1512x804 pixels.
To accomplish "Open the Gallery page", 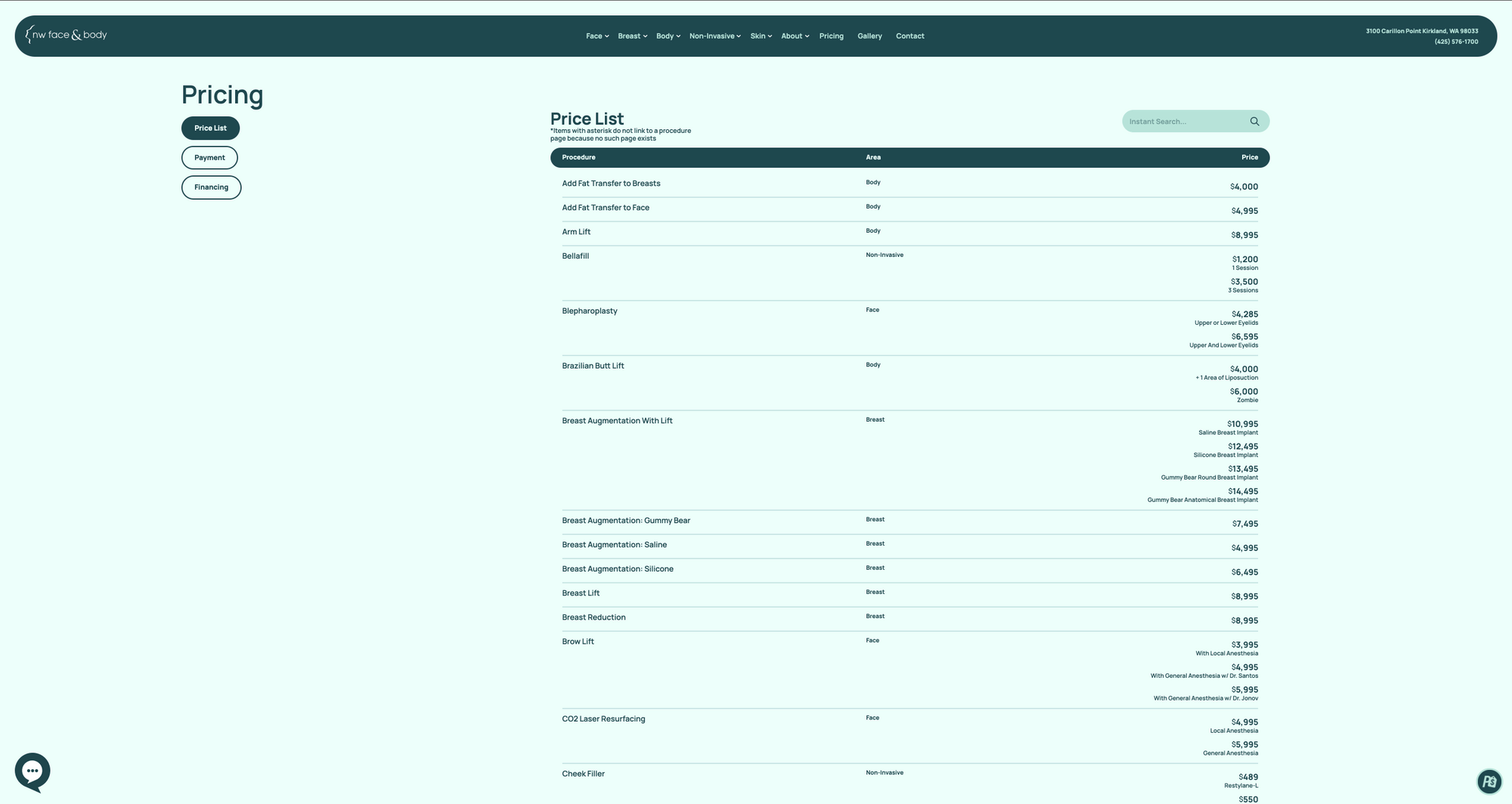I will (x=869, y=36).
